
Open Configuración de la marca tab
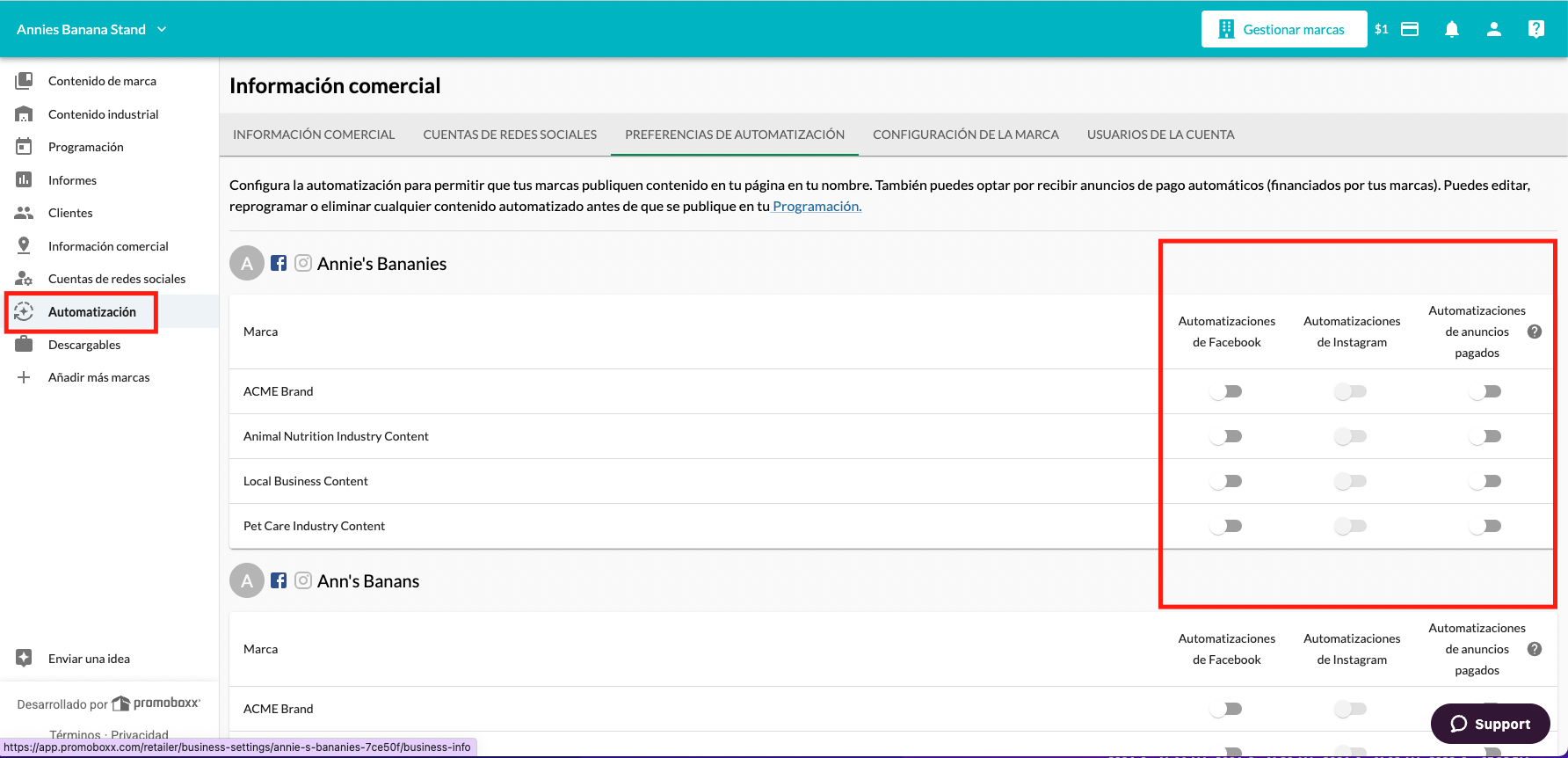tap(966, 135)
